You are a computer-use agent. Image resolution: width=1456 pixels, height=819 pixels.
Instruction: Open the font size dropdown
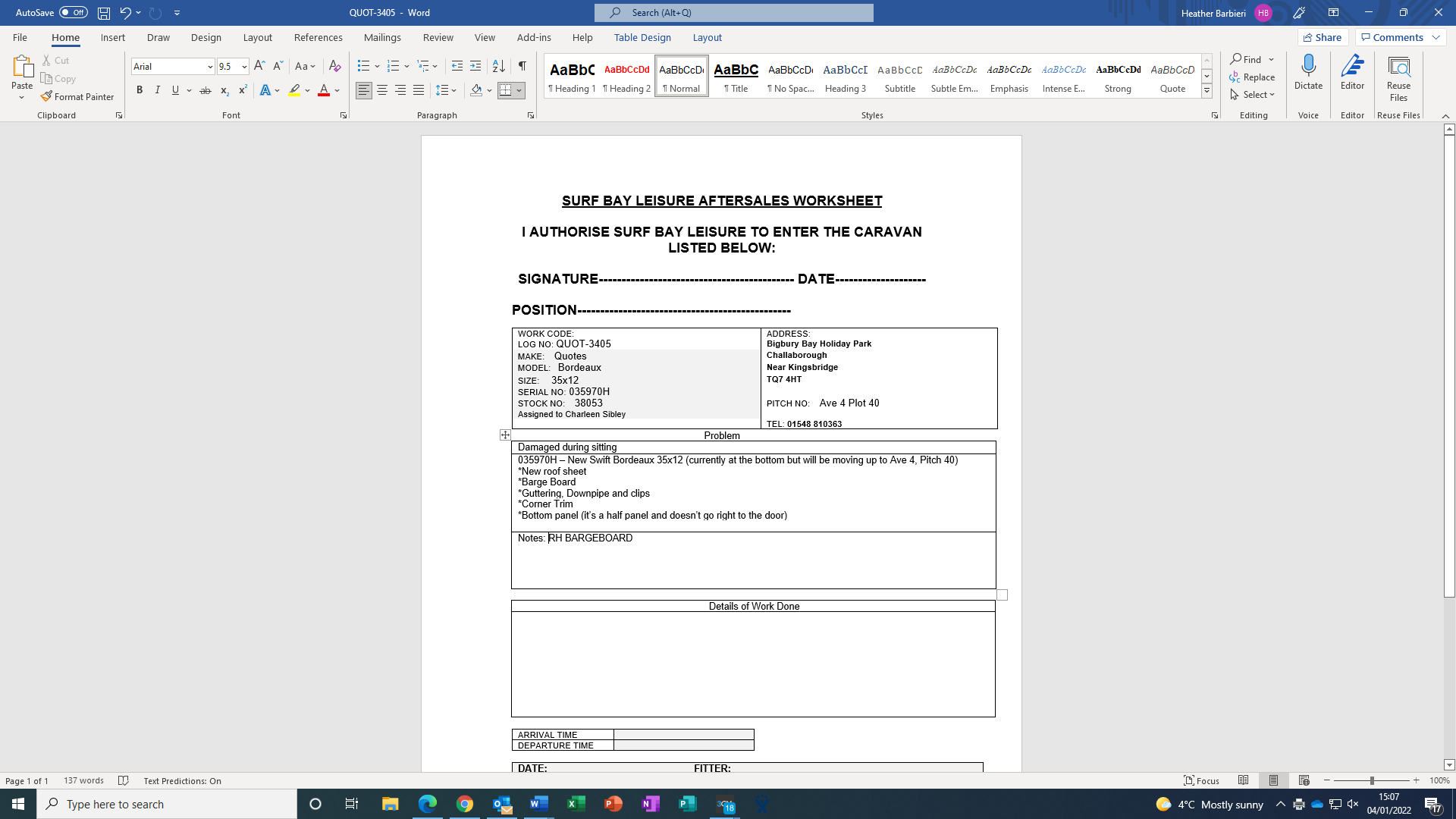(x=244, y=67)
